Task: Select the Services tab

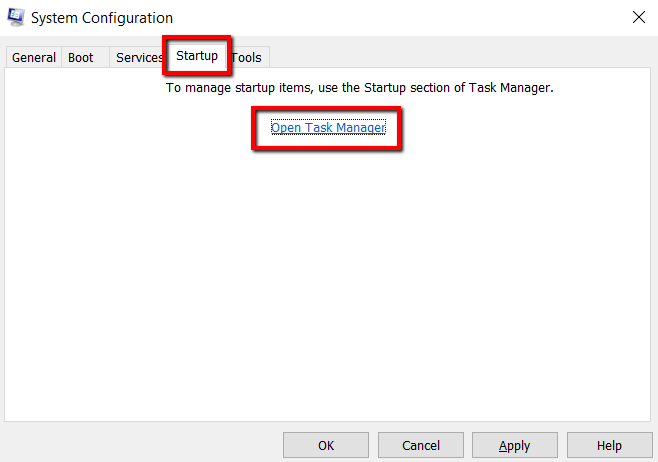Action: point(139,57)
